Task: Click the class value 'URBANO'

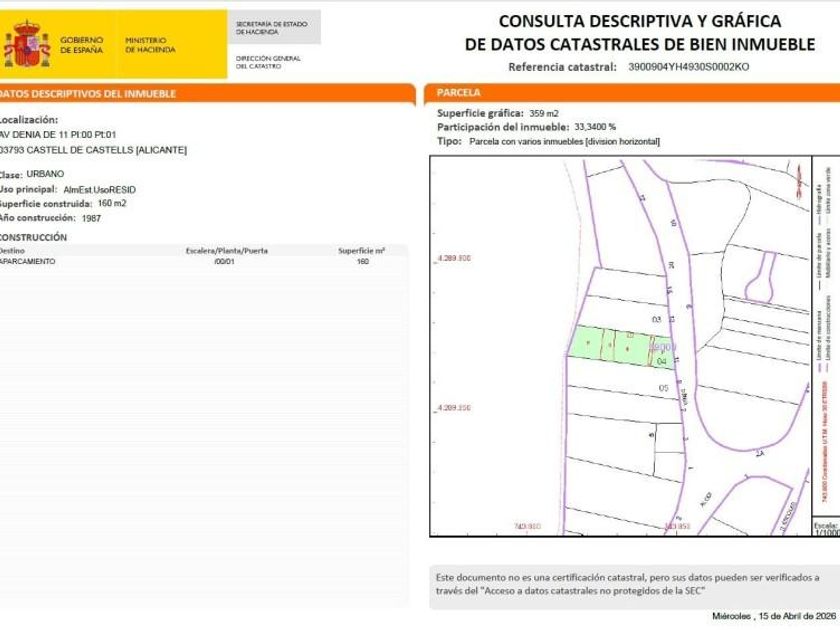Action: pyautogui.click(x=45, y=174)
